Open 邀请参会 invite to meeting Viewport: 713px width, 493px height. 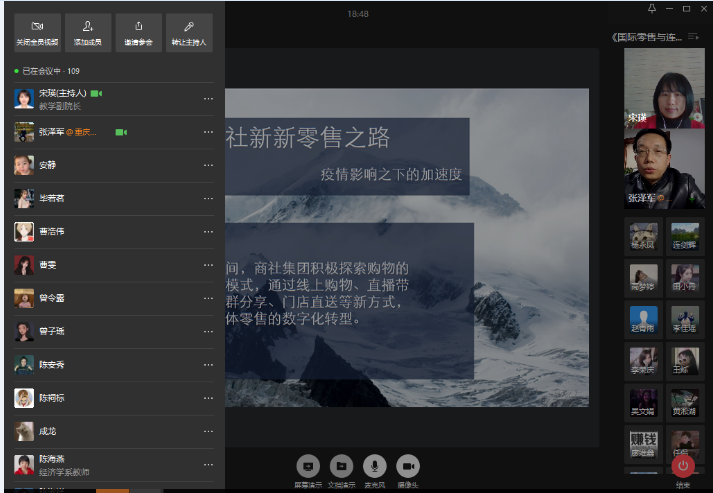point(139,32)
